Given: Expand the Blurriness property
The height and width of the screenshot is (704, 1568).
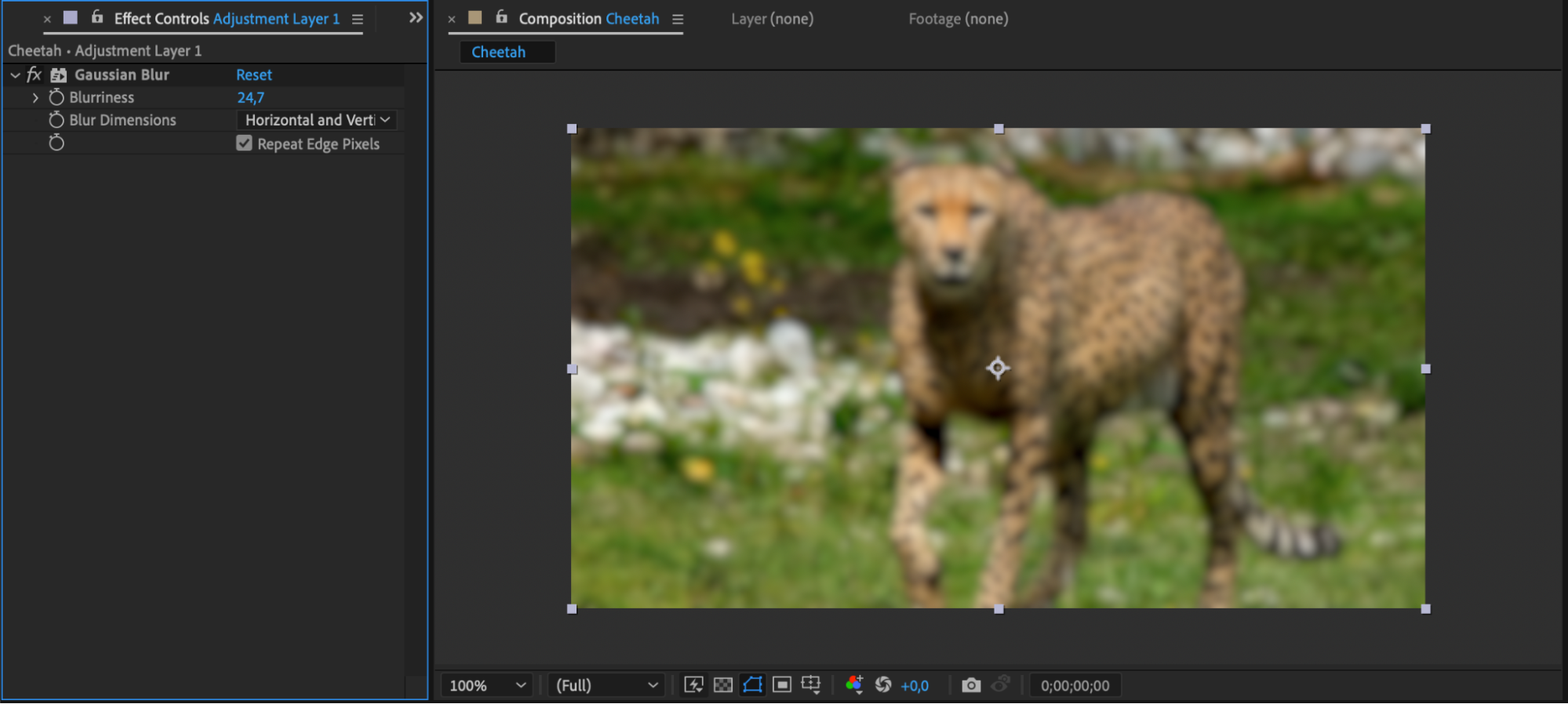Looking at the screenshot, I should click(35, 98).
